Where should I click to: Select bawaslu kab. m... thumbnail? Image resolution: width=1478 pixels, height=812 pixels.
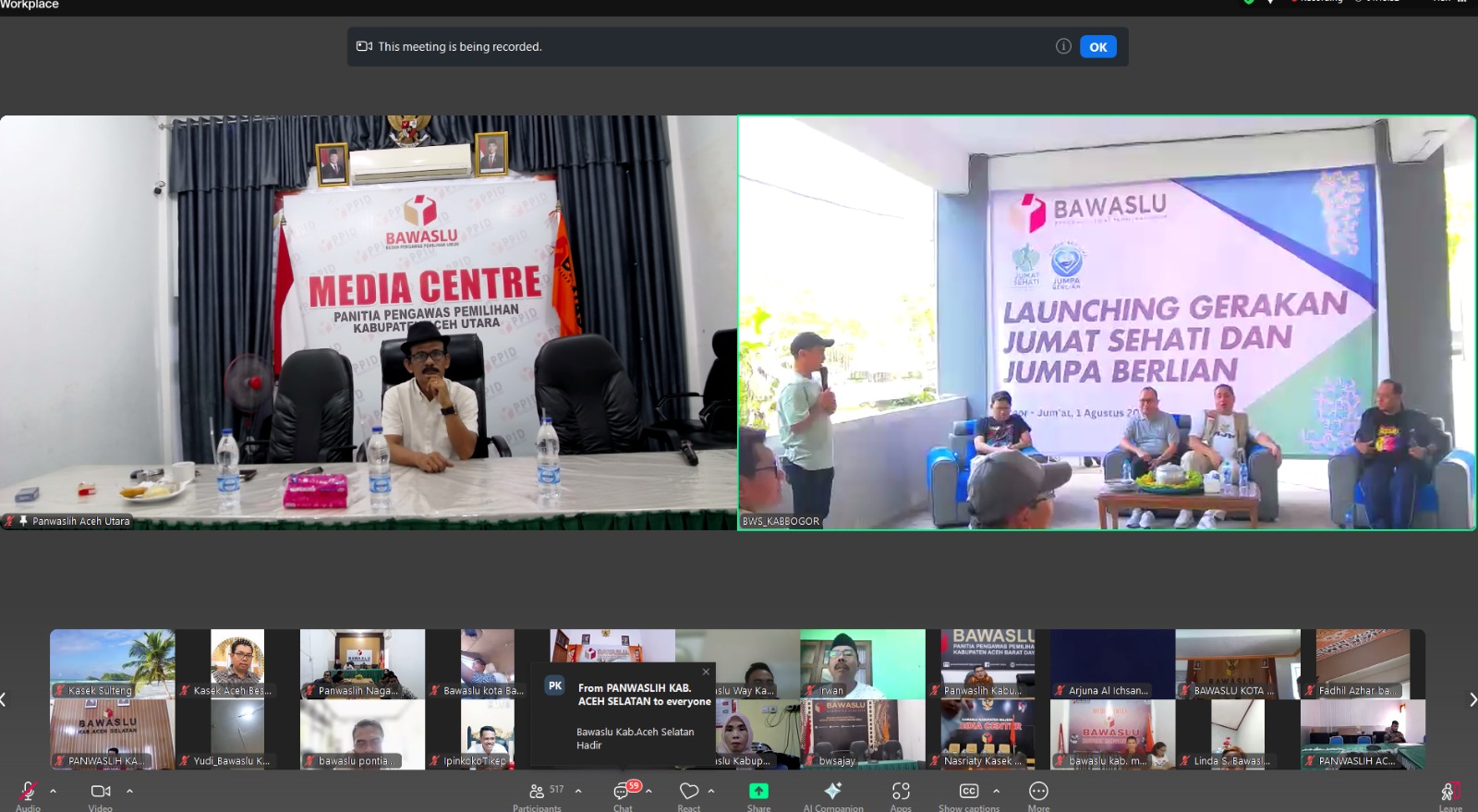click(x=1112, y=734)
